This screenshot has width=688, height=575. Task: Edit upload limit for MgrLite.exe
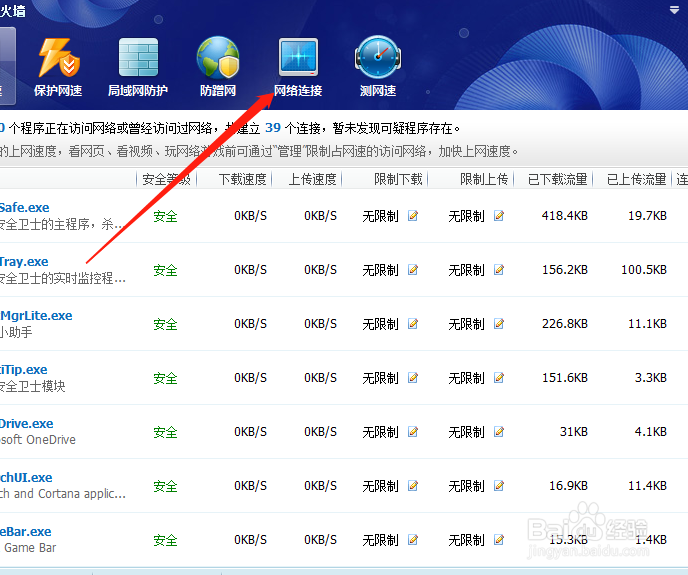pyautogui.click(x=499, y=323)
